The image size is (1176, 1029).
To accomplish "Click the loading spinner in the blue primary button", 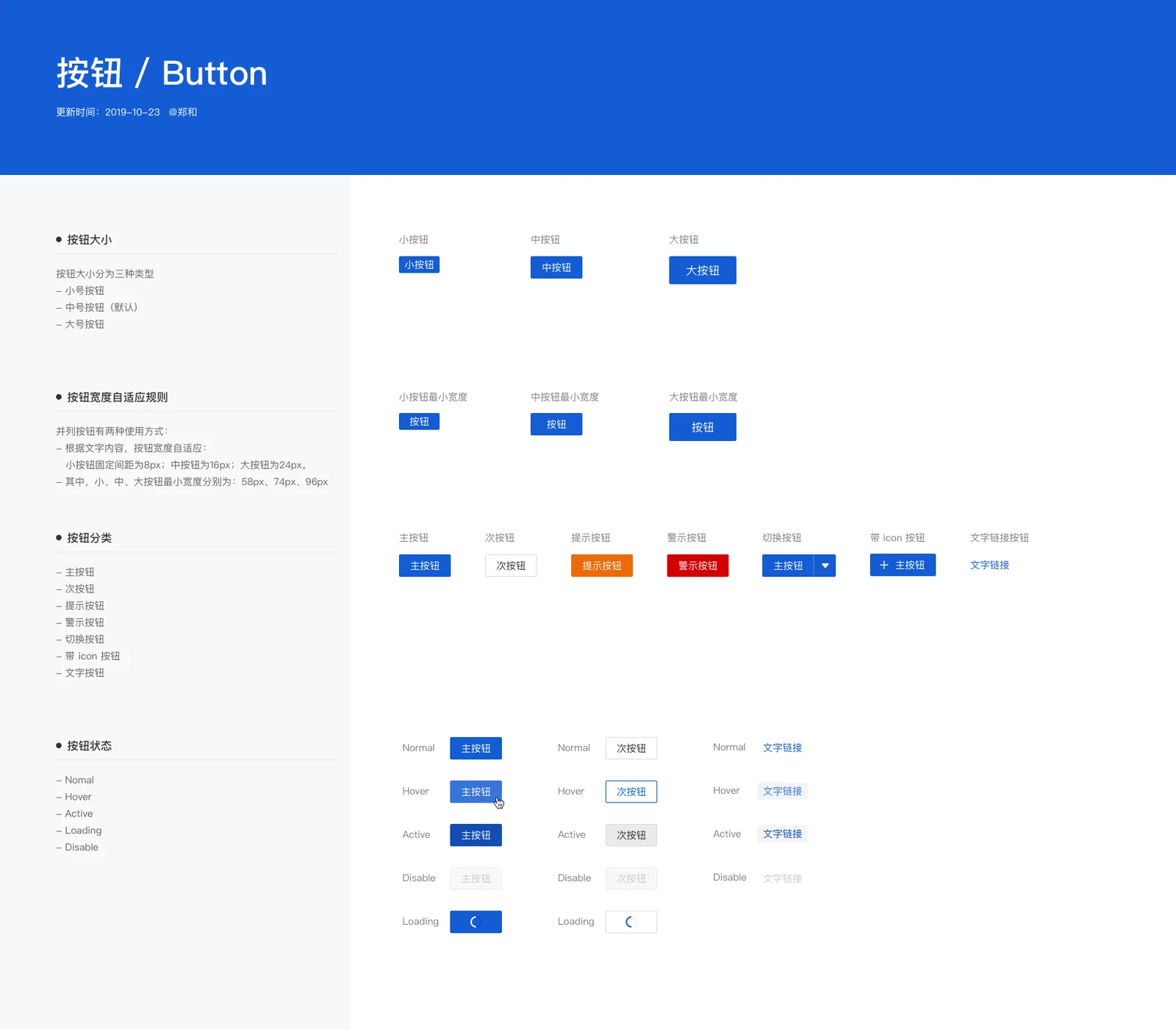I will click(x=476, y=922).
